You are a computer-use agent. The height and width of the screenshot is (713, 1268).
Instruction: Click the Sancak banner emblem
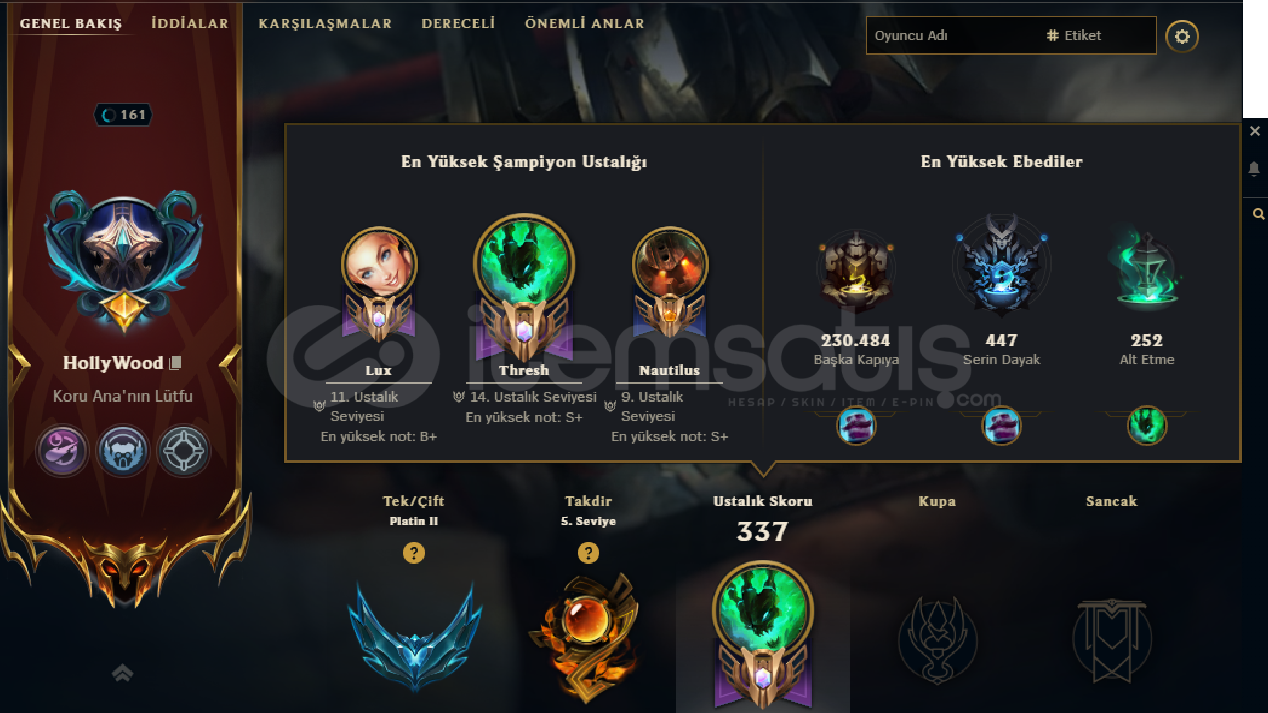pos(1111,638)
